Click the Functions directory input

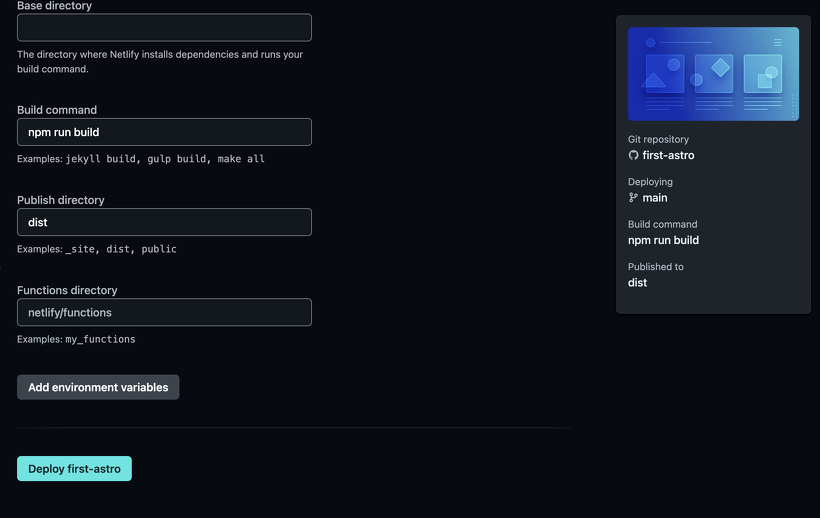tap(164, 313)
